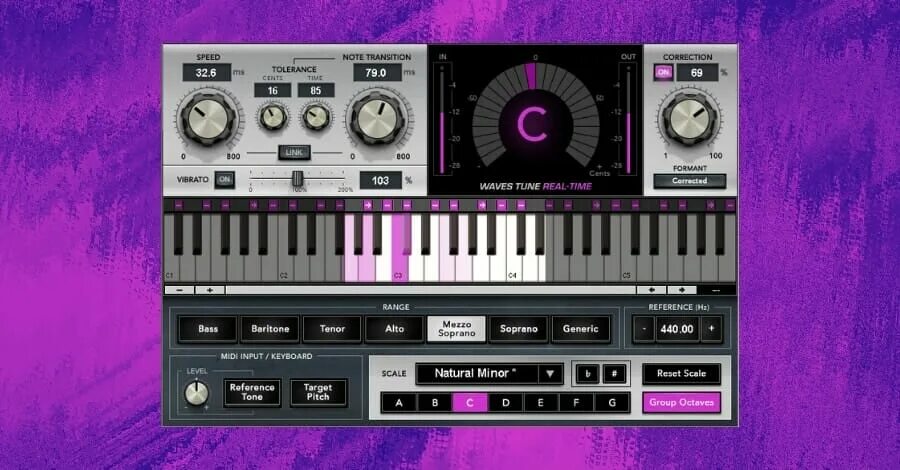Screen dimensions: 900x470
Task: Click the Speed value field 32.6
Action: click(x=207, y=73)
